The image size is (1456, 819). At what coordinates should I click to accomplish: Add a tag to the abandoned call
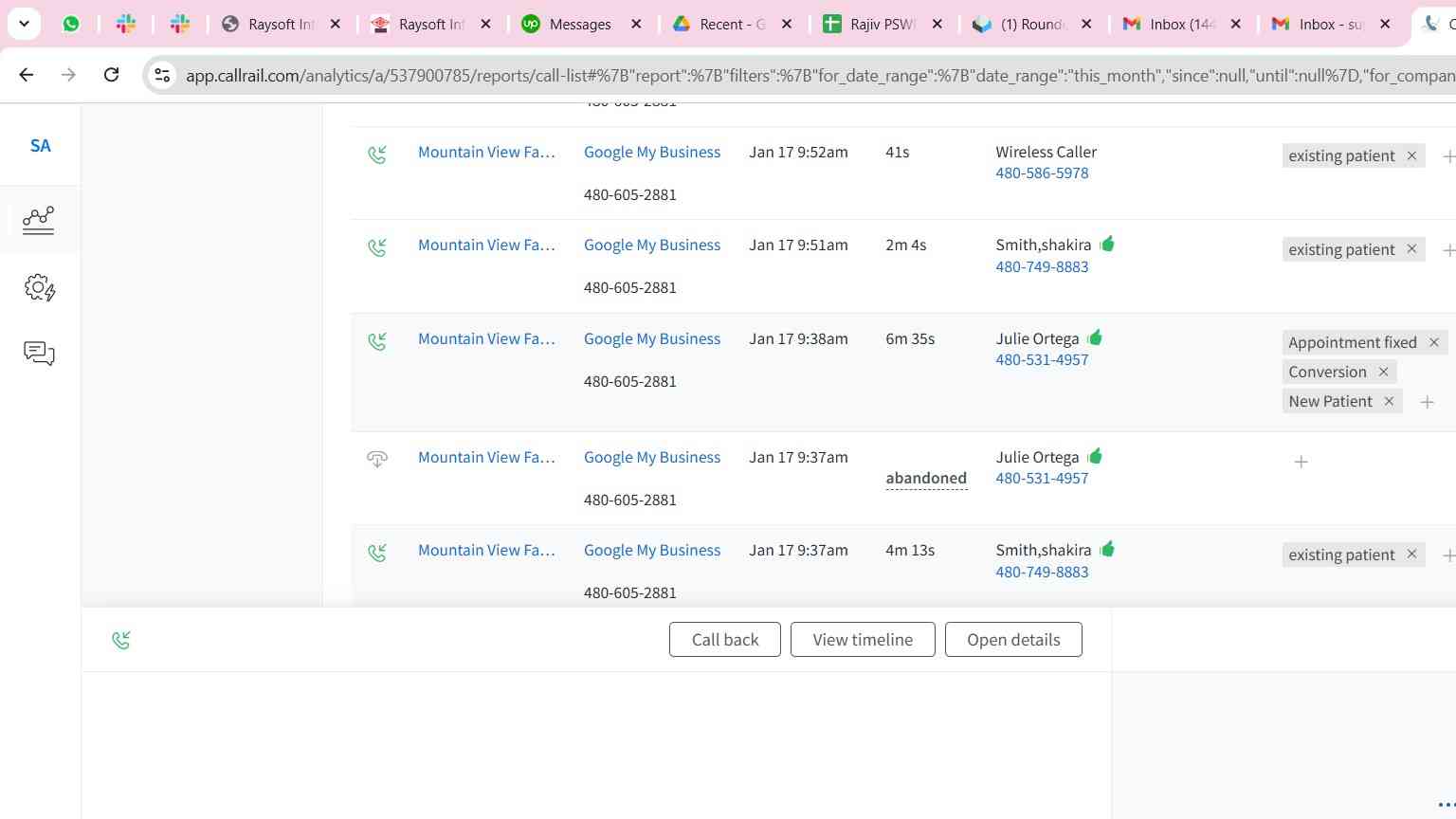pos(1301,462)
